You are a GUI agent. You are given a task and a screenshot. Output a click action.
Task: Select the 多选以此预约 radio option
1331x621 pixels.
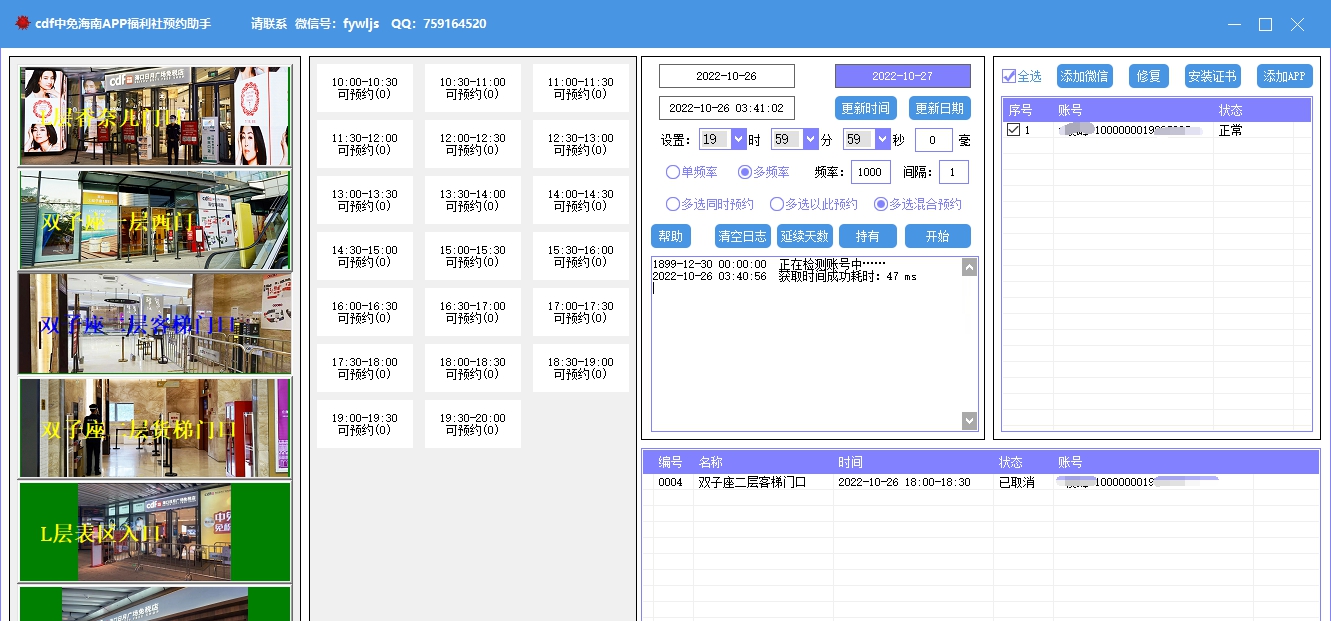[777, 203]
